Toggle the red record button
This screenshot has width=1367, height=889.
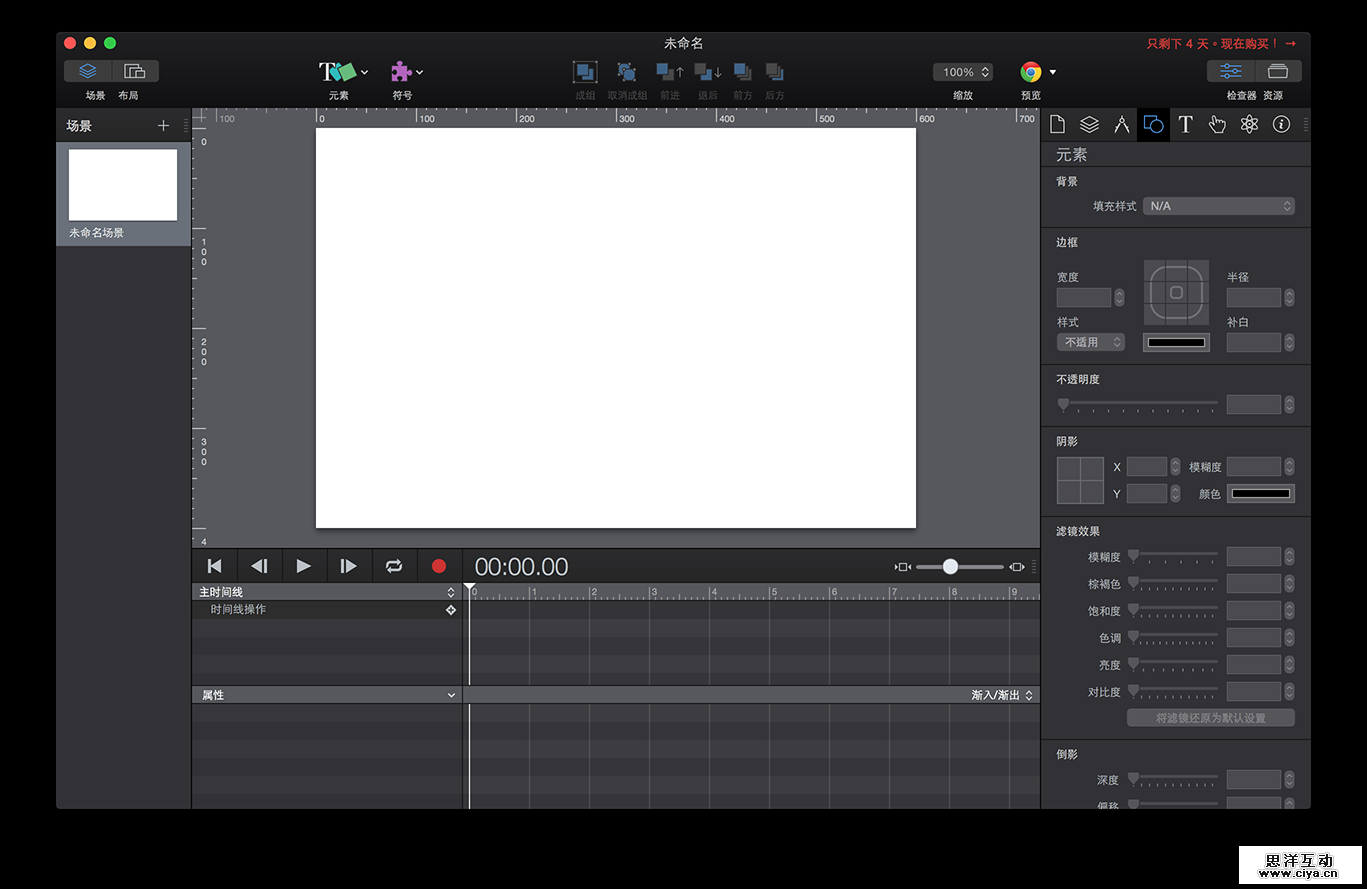[438, 566]
